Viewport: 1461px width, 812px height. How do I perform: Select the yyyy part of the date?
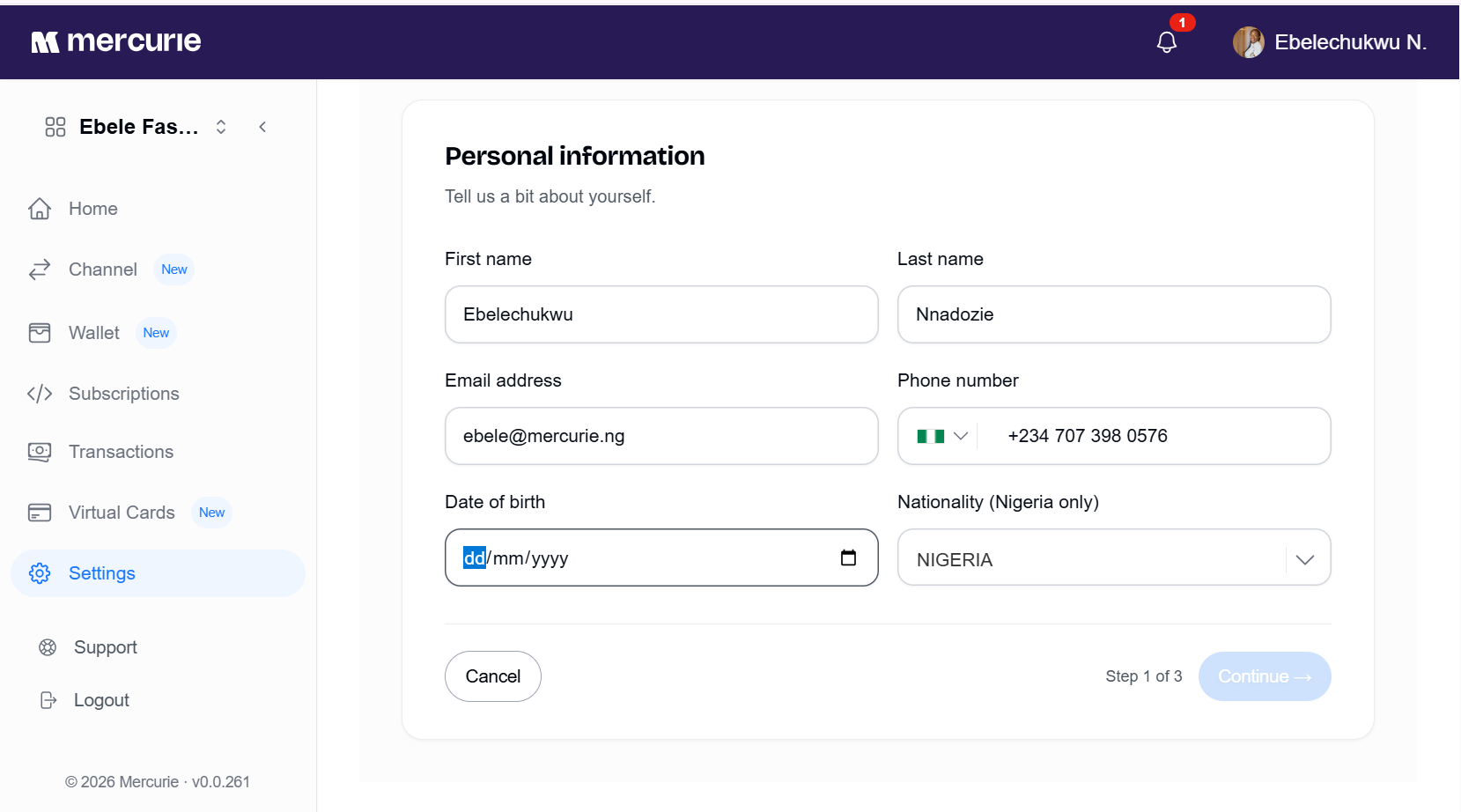(550, 558)
